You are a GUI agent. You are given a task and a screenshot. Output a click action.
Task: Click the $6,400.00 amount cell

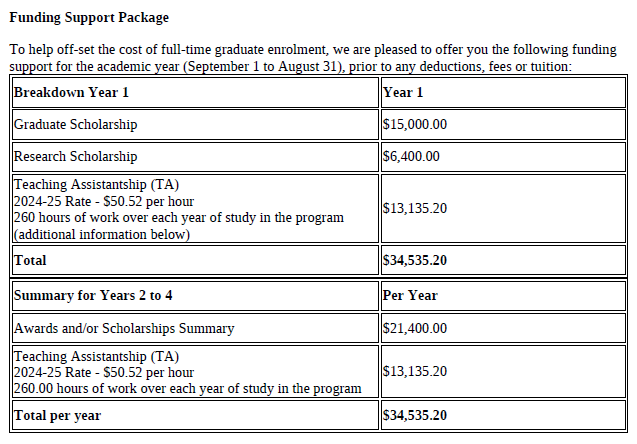click(x=503, y=157)
